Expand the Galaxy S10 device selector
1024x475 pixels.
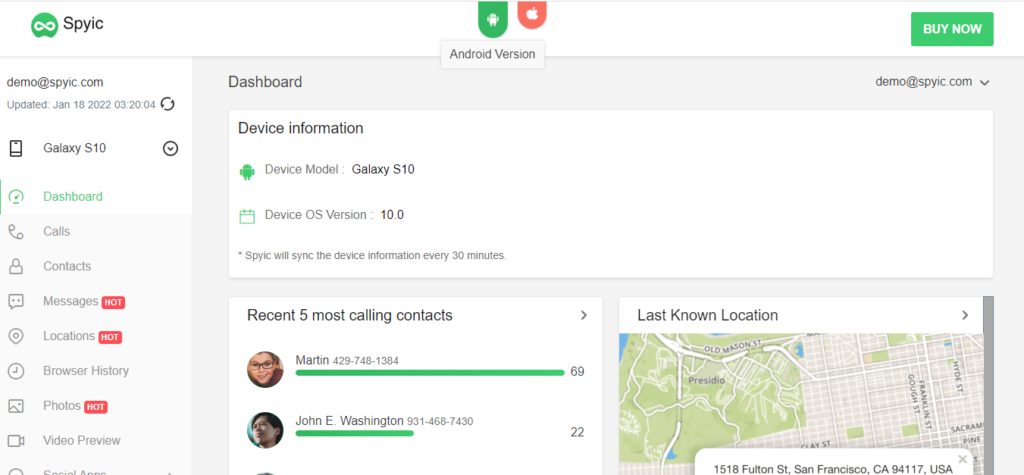[170, 149]
